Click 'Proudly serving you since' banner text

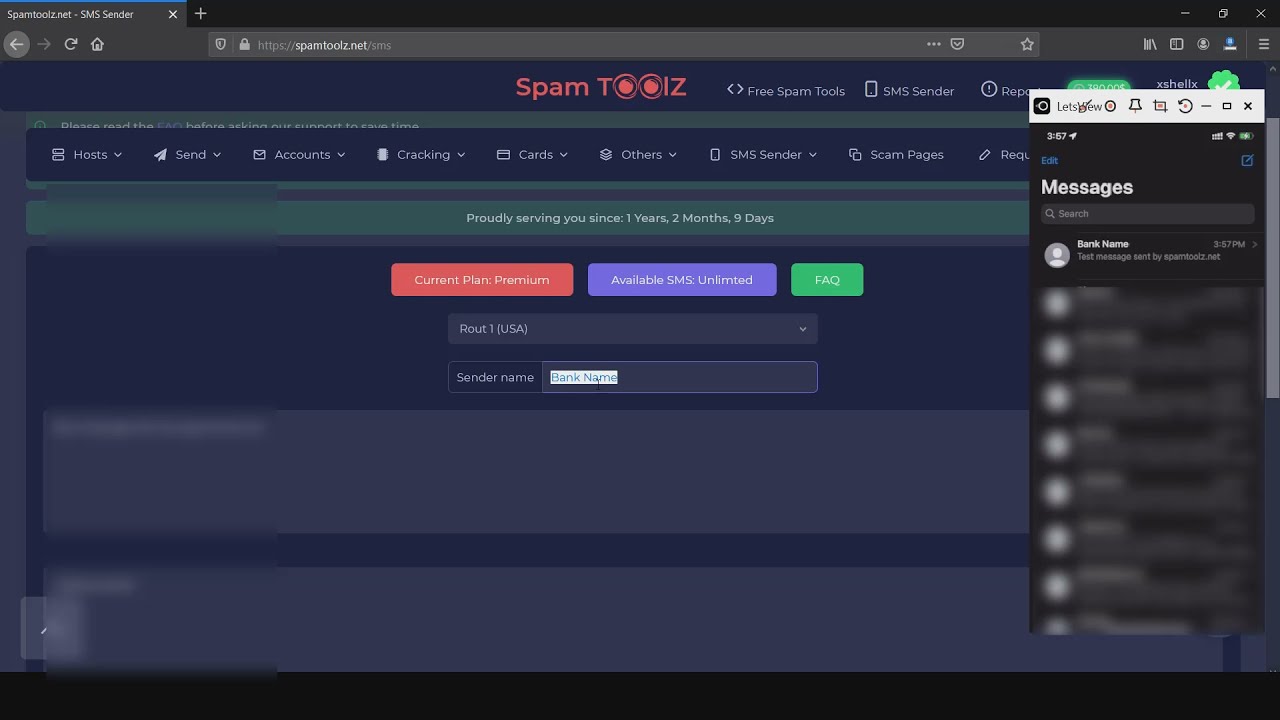click(620, 218)
